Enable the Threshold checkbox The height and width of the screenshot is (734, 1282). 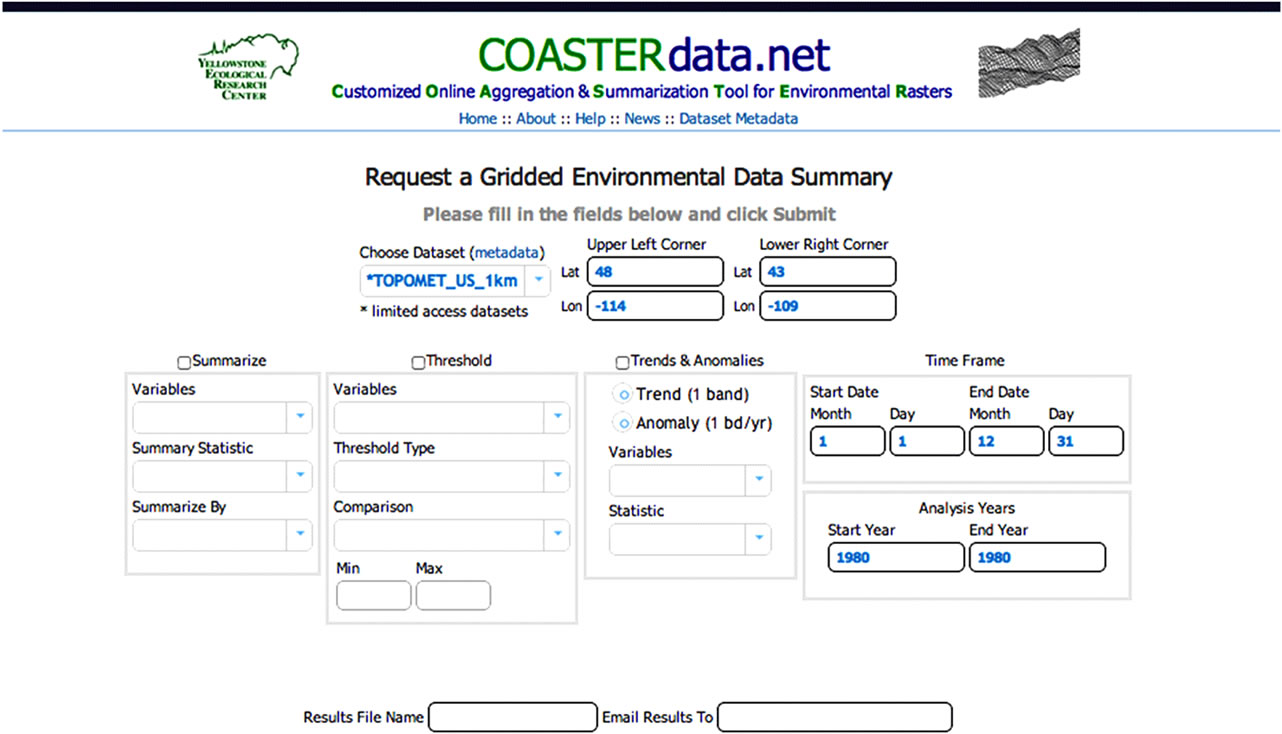(418, 362)
